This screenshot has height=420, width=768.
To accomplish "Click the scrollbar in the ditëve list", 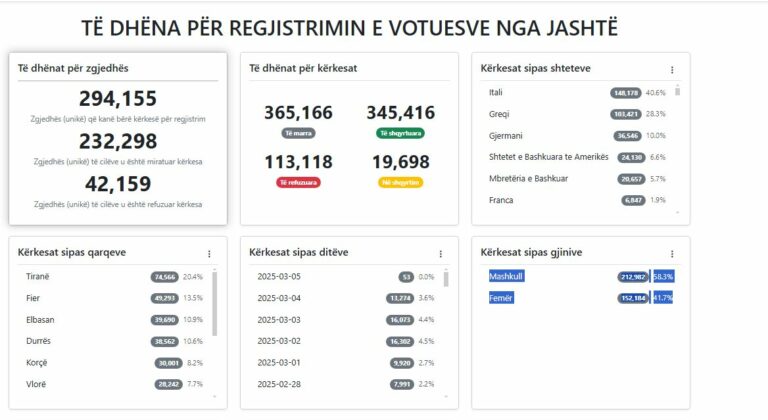I will tap(446, 300).
